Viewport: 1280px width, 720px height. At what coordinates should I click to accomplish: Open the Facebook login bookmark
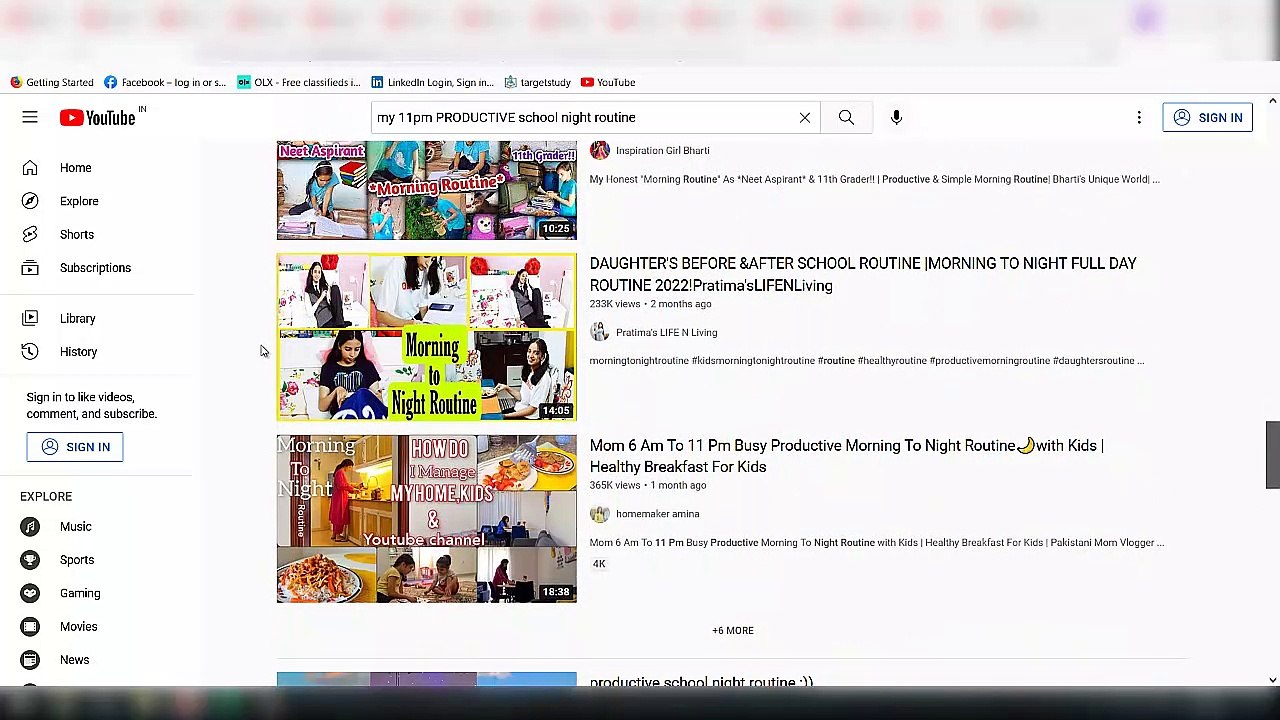pyautogui.click(x=165, y=82)
